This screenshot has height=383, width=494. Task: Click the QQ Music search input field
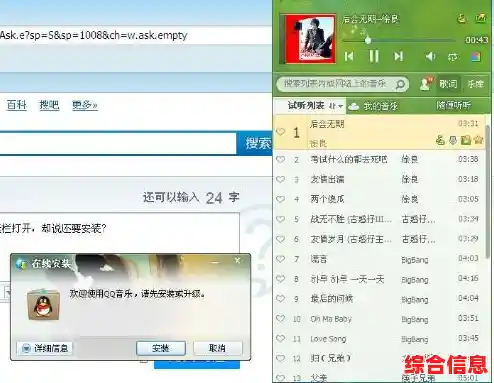(338, 84)
